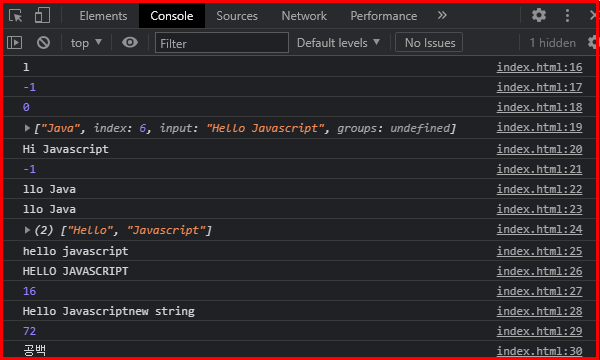This screenshot has height=360, width=600.
Task: Open the Default levels dropdown
Action: [x=338, y=43]
